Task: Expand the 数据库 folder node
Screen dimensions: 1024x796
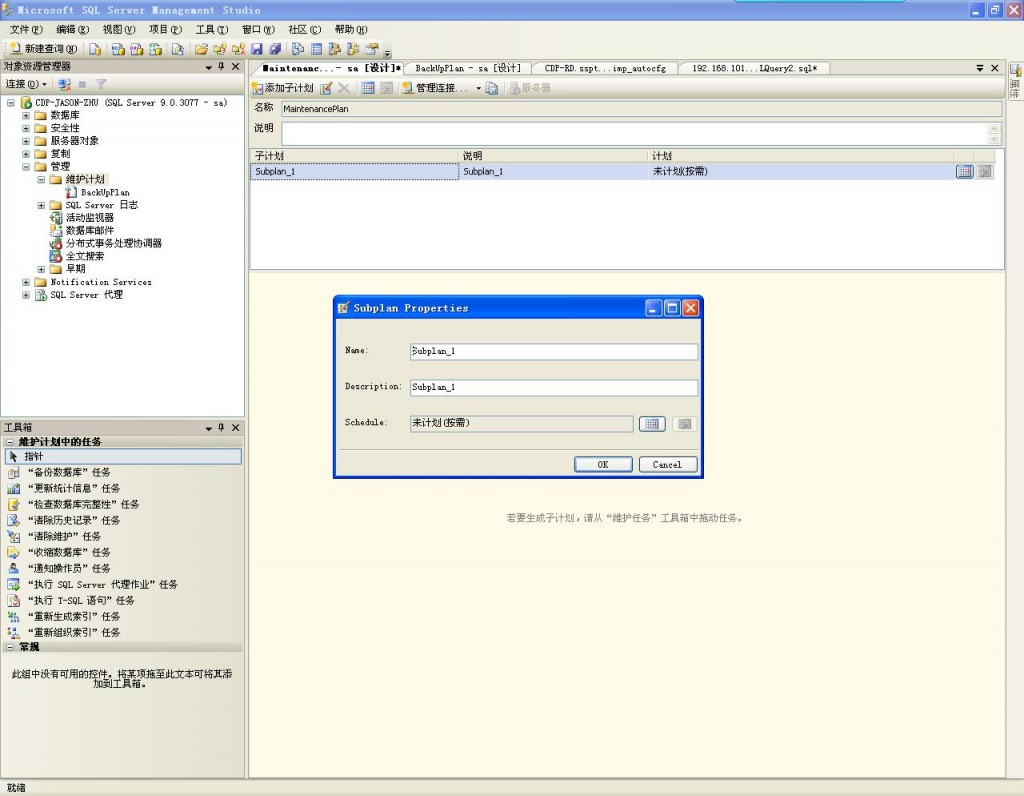Action: coord(27,115)
